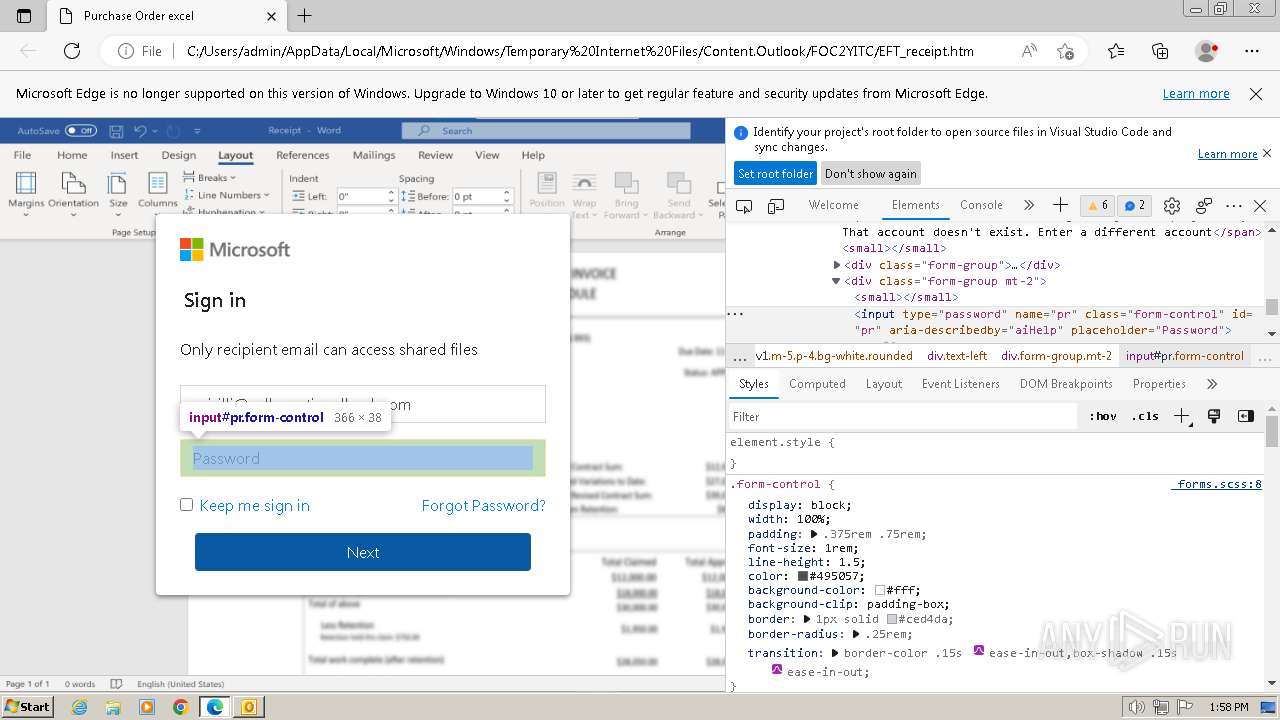This screenshot has width=1280, height=720.
Task: Select the inspect element picker icon
Action: pos(744,205)
